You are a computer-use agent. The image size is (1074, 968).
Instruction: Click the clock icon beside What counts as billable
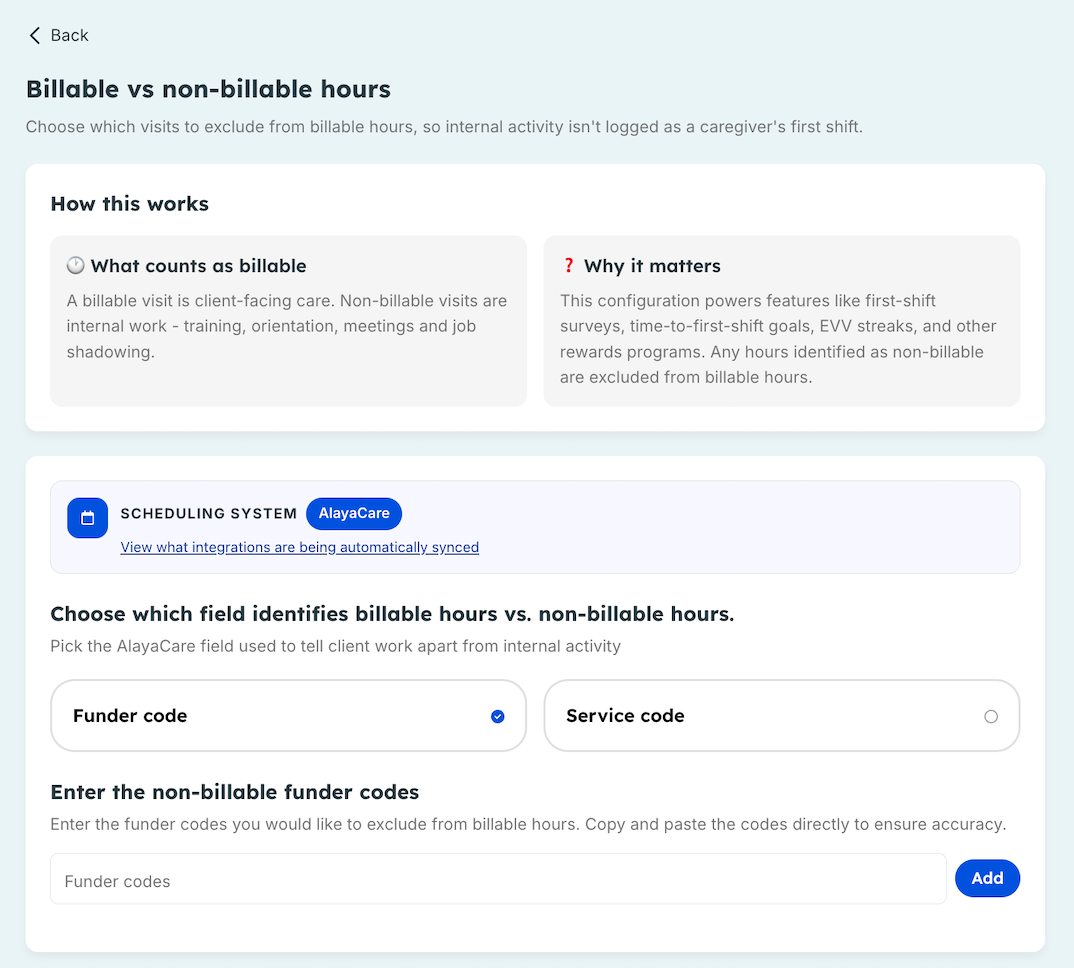(75, 265)
